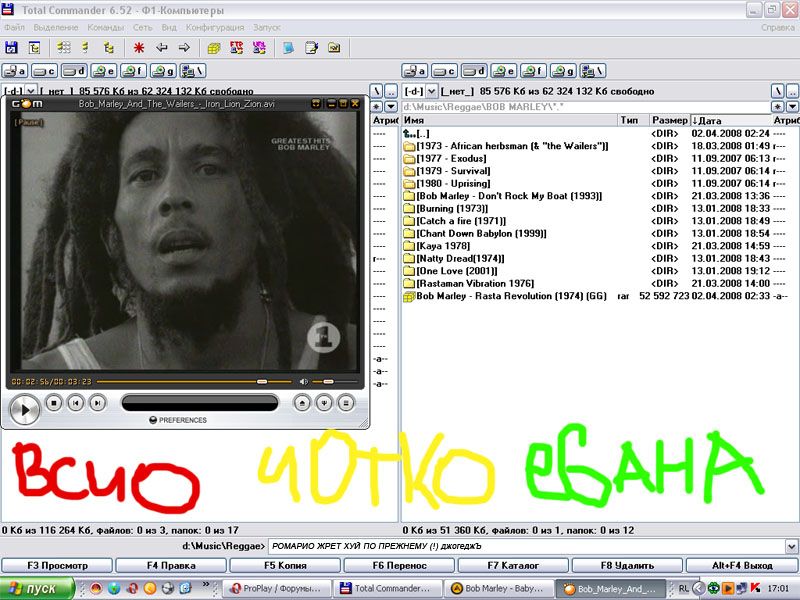
Task: Select drive f in right panel drive bar
Action: [x=534, y=71]
